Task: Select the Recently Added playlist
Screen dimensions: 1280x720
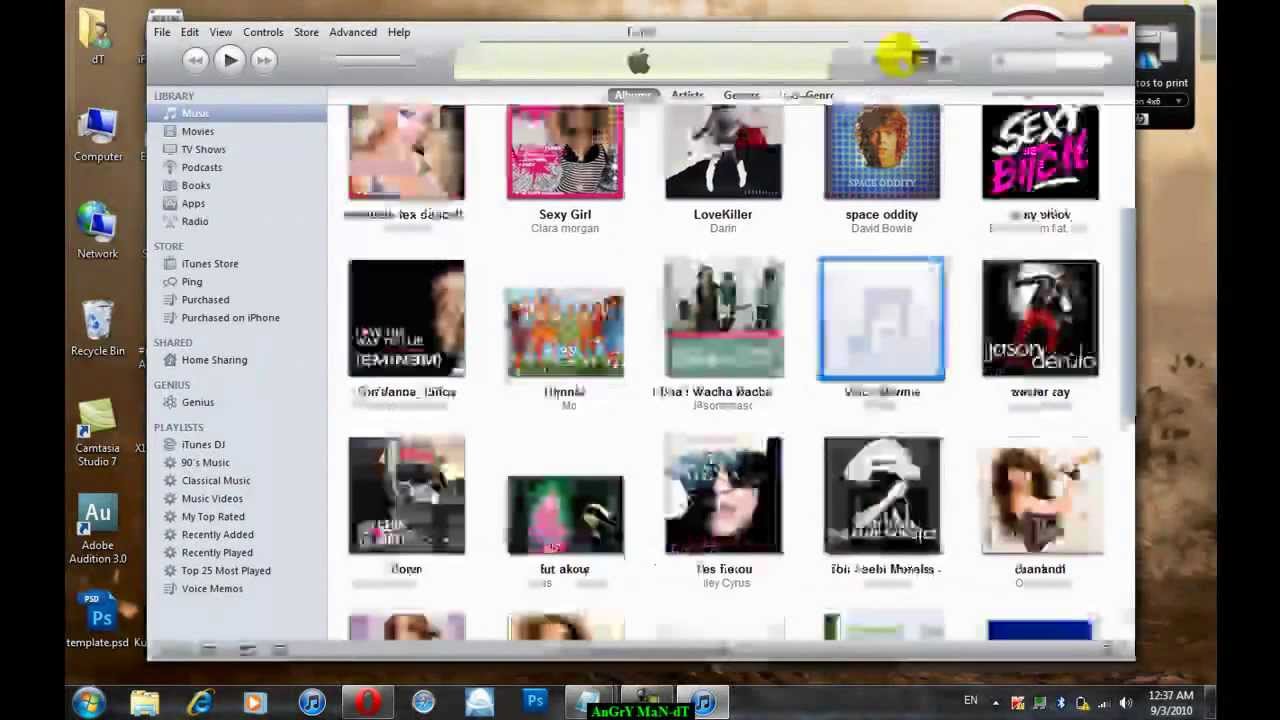Action: (237, 534)
